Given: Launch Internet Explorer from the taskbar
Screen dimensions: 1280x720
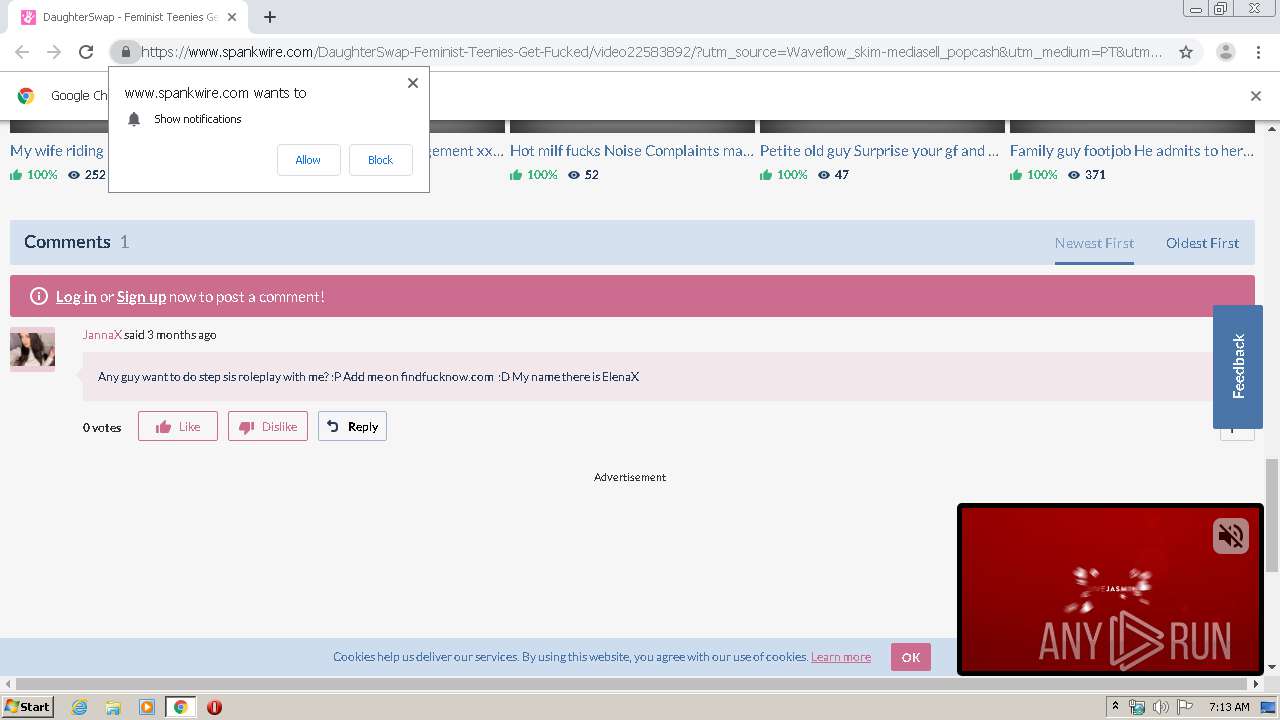Looking at the screenshot, I should [79, 707].
